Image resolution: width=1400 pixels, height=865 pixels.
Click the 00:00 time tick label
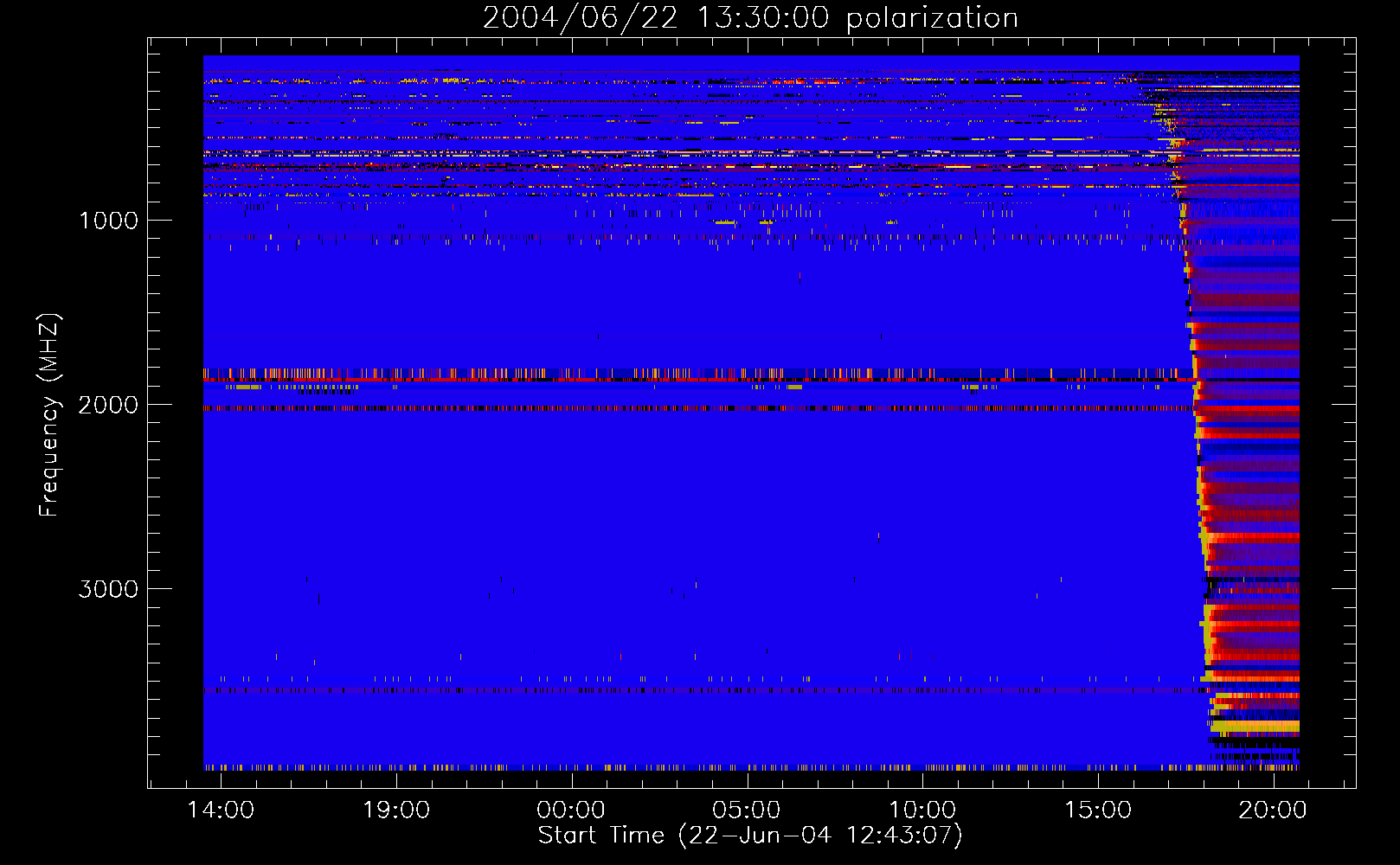[571, 811]
